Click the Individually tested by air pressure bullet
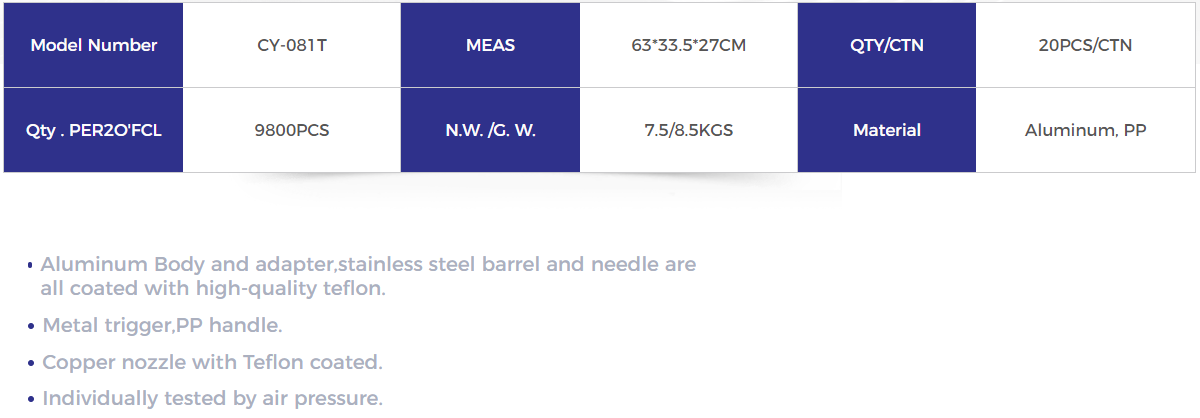Viewport: 1200px width, 418px height. click(212, 398)
